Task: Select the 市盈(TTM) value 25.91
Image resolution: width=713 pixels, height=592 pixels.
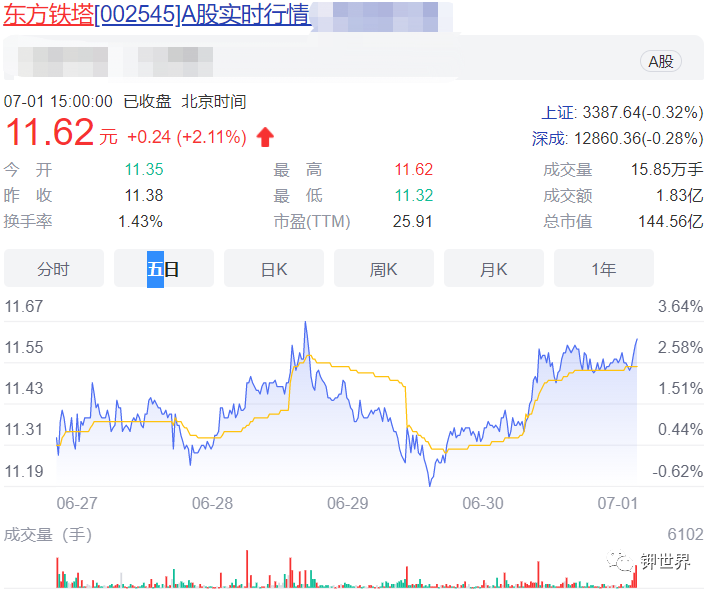Action: (412, 221)
